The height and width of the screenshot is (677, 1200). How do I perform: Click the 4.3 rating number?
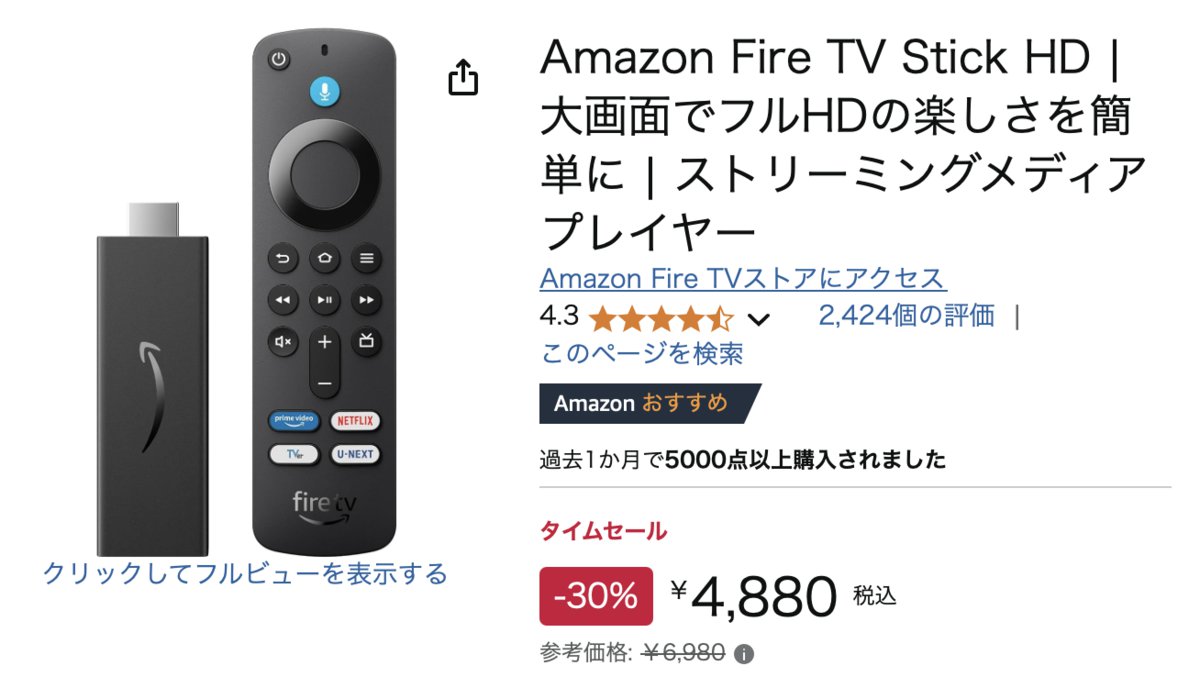pyautogui.click(x=559, y=316)
